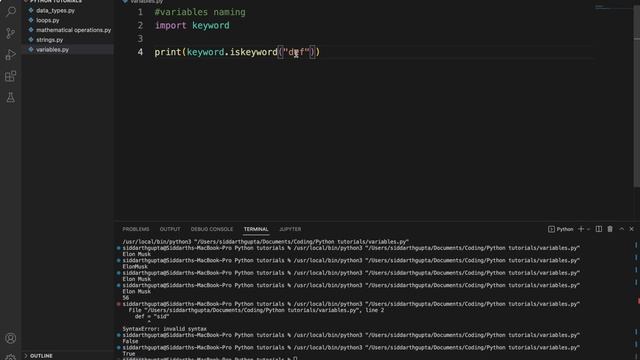
Task: Click the print function name on line 4
Action: pyautogui.click(x=168, y=52)
